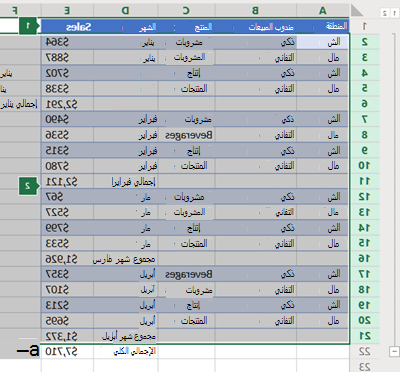Screen dimensions: 400x372
Task: Select the $315 sales cell in row 9
Action: tap(68, 150)
